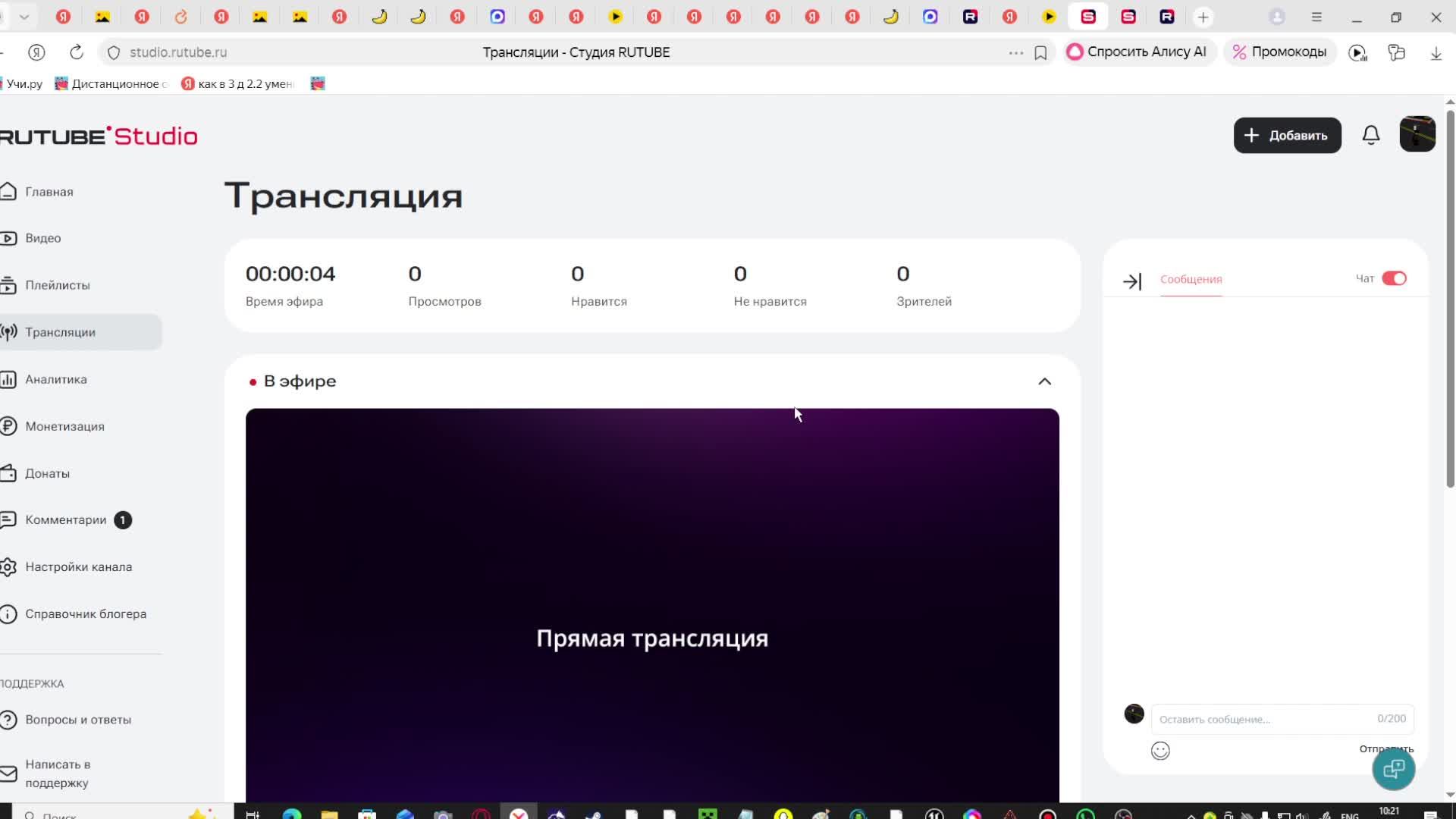The image size is (1456, 819).
Task: Open the floating support chat button
Action: [1393, 769]
